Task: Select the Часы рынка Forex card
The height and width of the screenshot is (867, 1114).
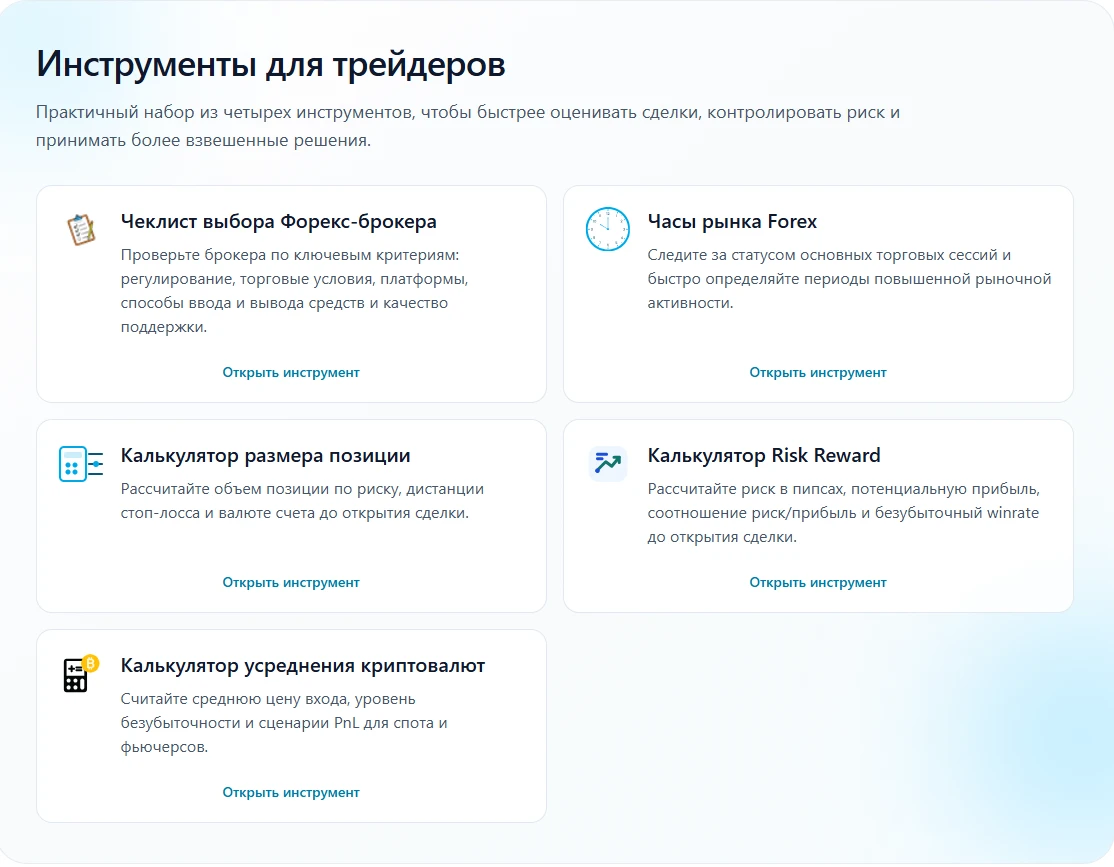Action: click(x=818, y=294)
